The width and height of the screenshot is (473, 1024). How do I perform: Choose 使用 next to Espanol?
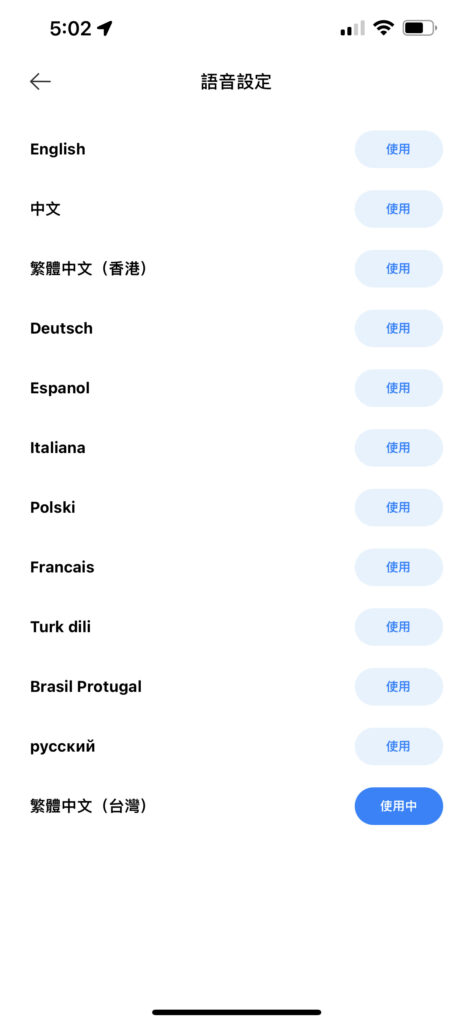point(399,388)
